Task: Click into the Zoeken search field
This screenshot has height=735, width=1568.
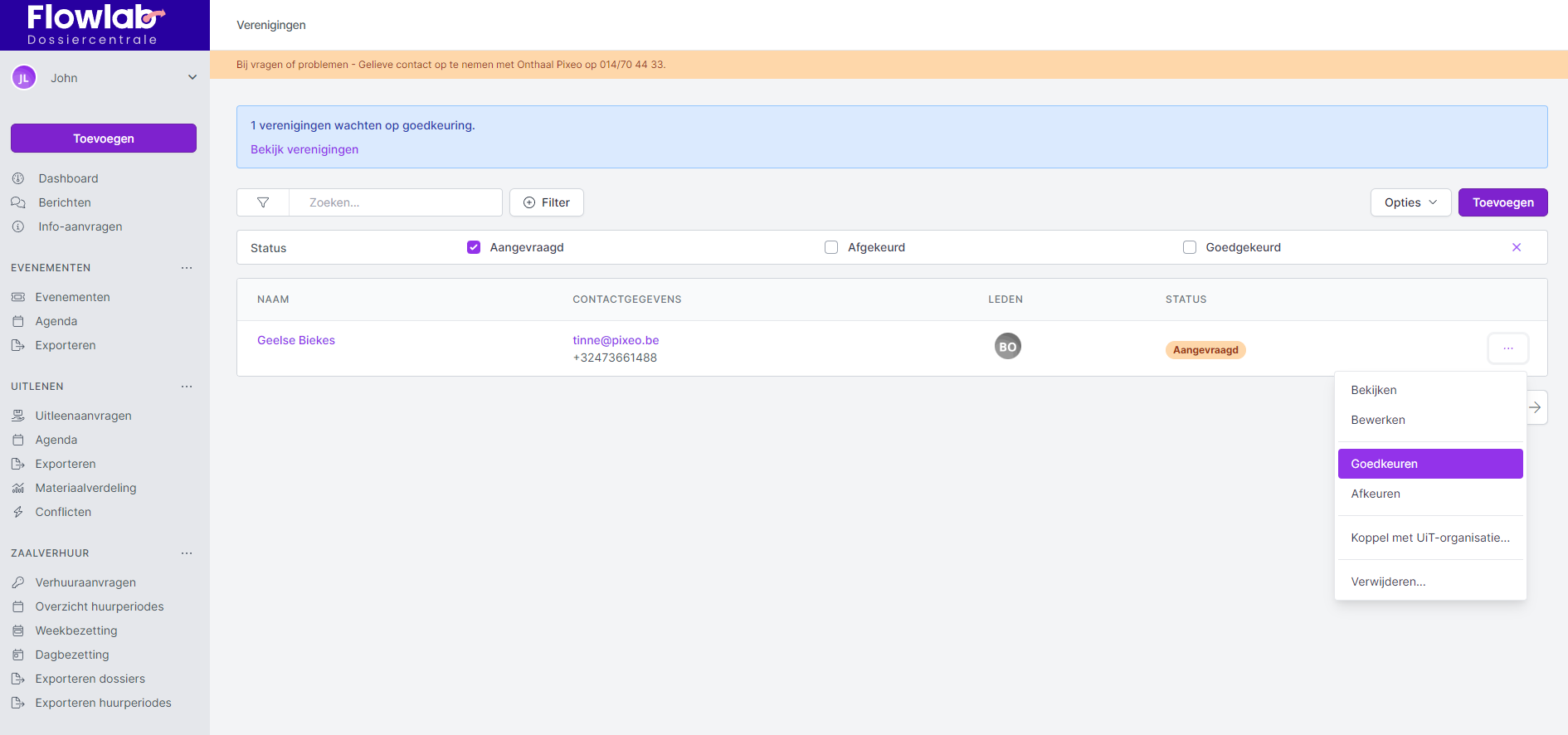Action: (x=395, y=202)
